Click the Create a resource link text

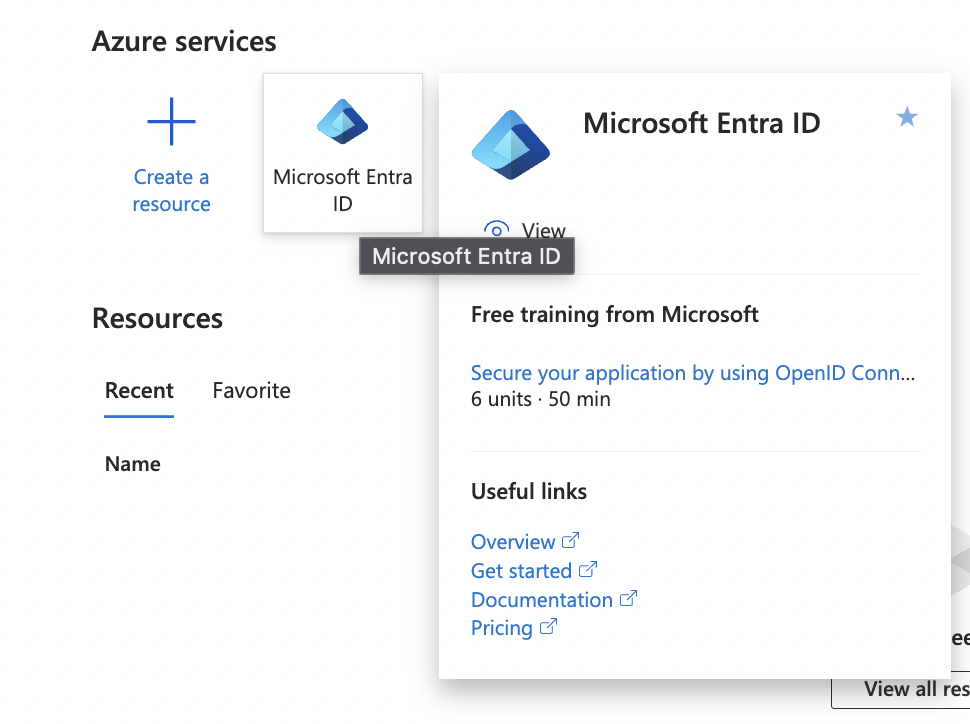coord(171,190)
